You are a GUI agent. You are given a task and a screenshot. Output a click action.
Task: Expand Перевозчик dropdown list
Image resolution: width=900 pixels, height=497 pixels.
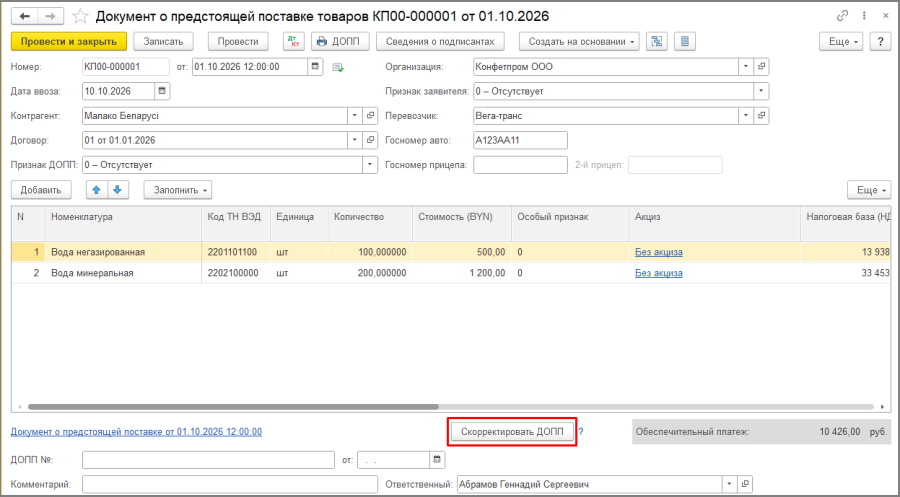[x=746, y=115]
